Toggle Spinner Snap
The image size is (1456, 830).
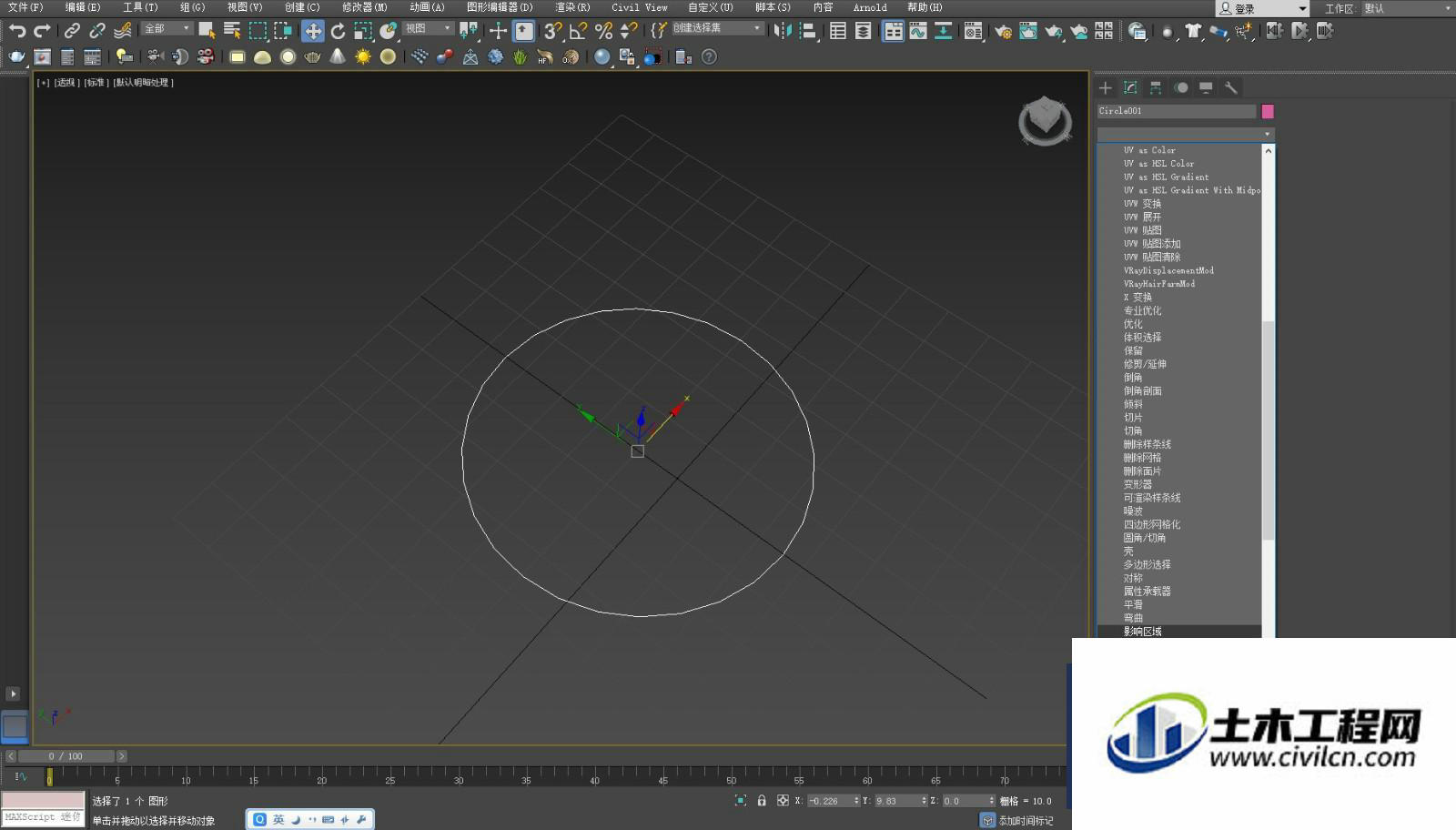pyautogui.click(x=629, y=31)
